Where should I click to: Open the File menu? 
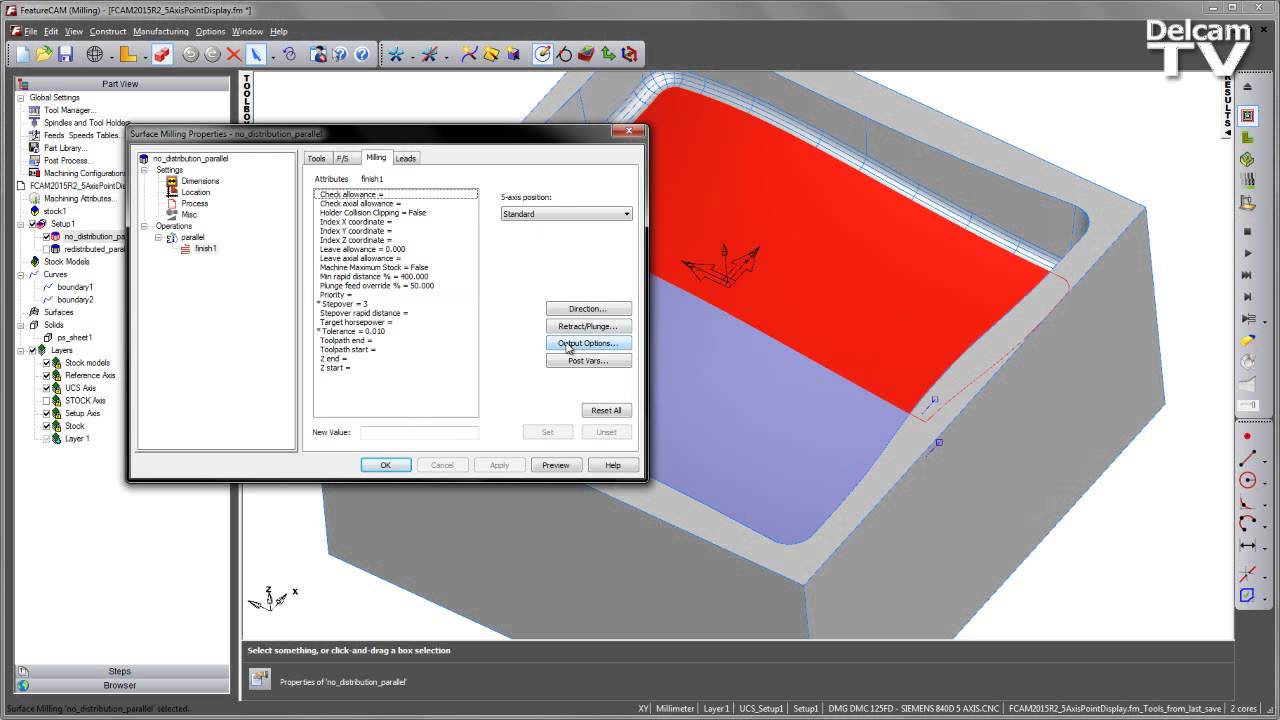tap(31, 31)
